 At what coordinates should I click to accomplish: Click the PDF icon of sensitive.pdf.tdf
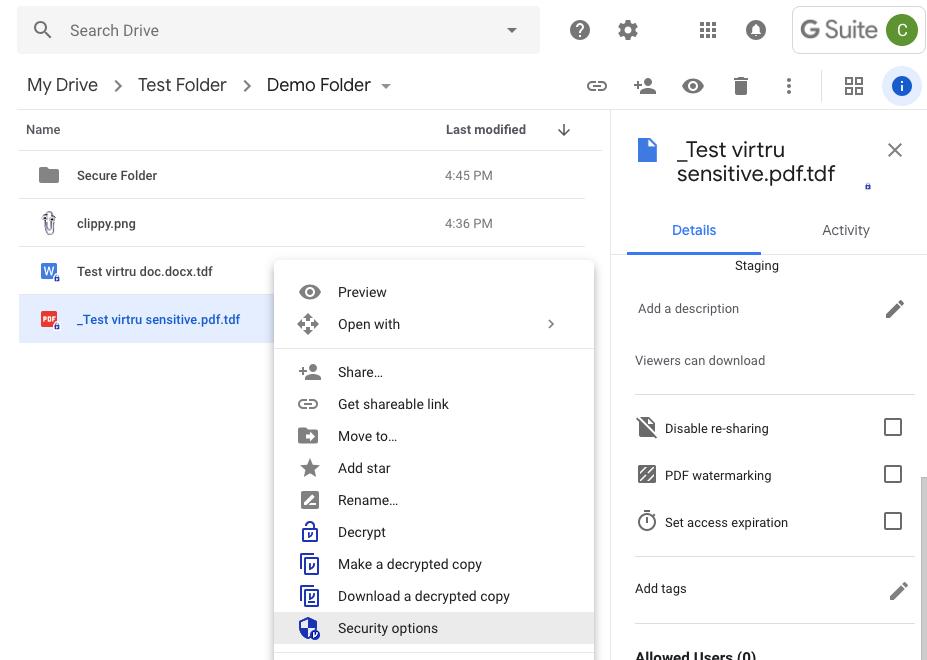coord(50,319)
